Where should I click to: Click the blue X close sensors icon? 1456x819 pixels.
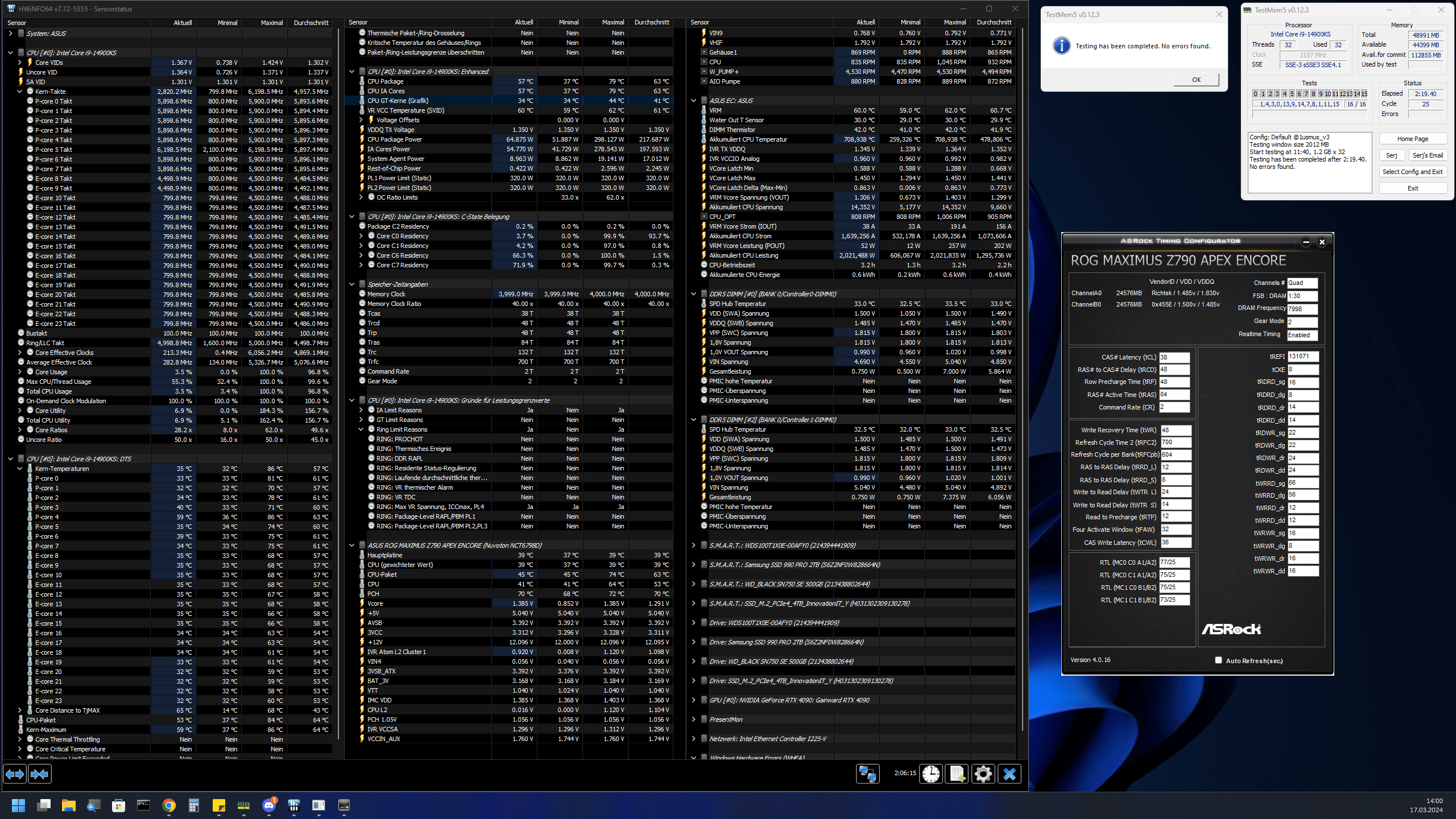click(1010, 773)
